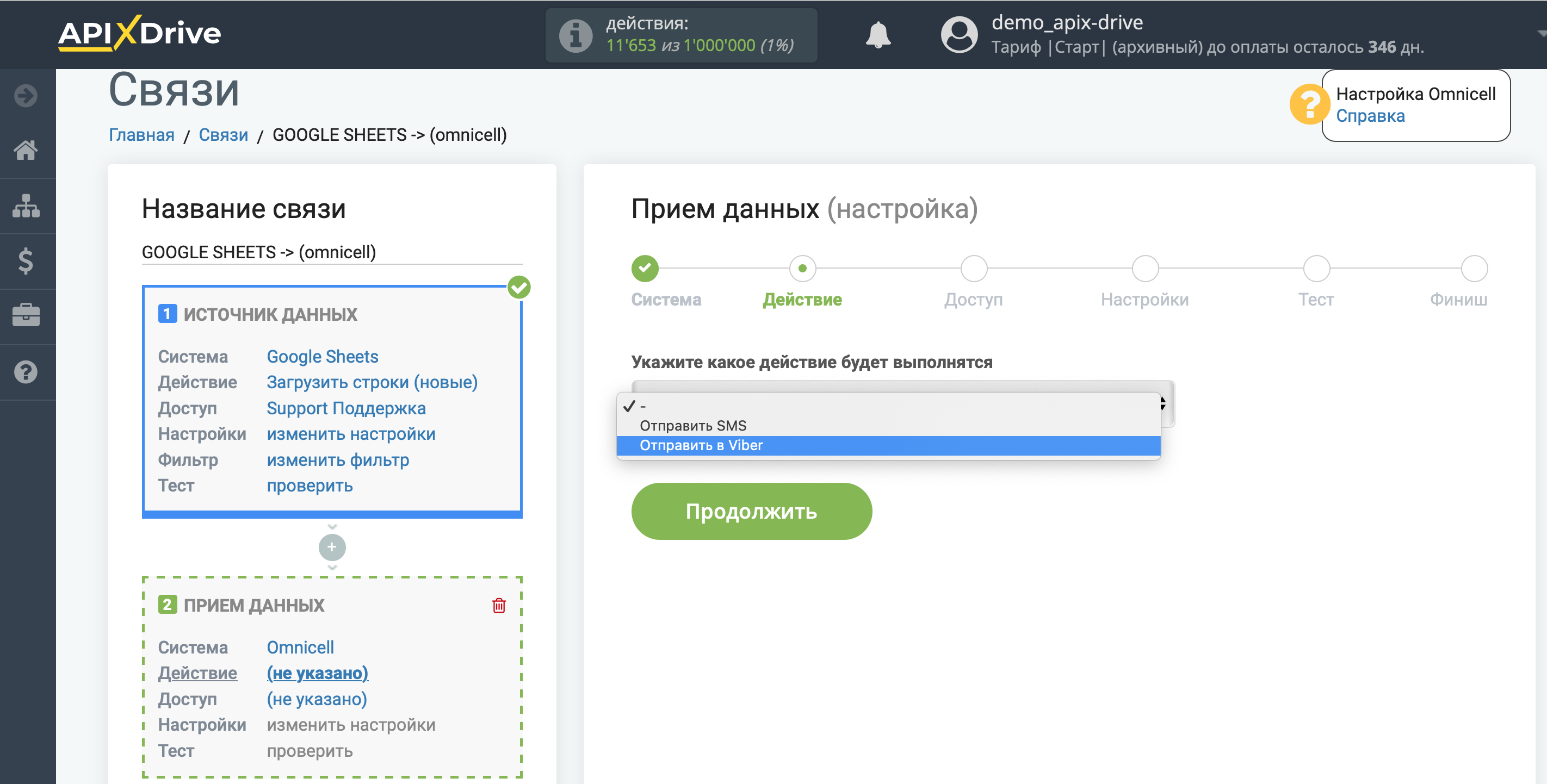The height and width of the screenshot is (784, 1547).
Task: Delete data receiver block with trash icon
Action: tap(498, 605)
